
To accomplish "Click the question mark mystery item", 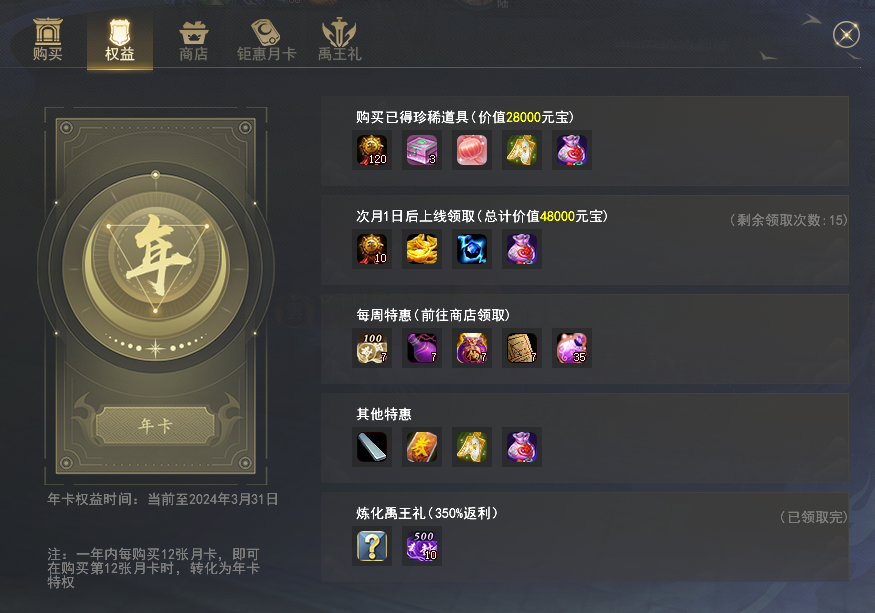I will click(372, 546).
